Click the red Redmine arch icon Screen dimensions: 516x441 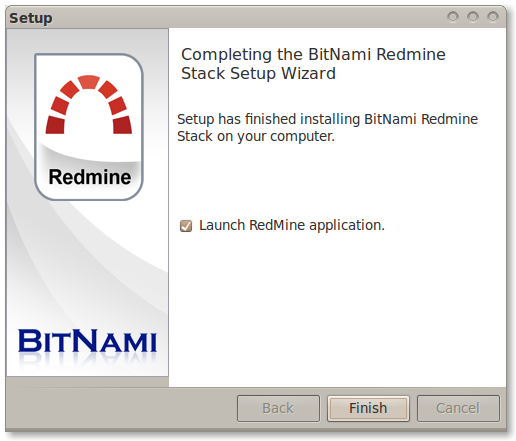(x=89, y=105)
